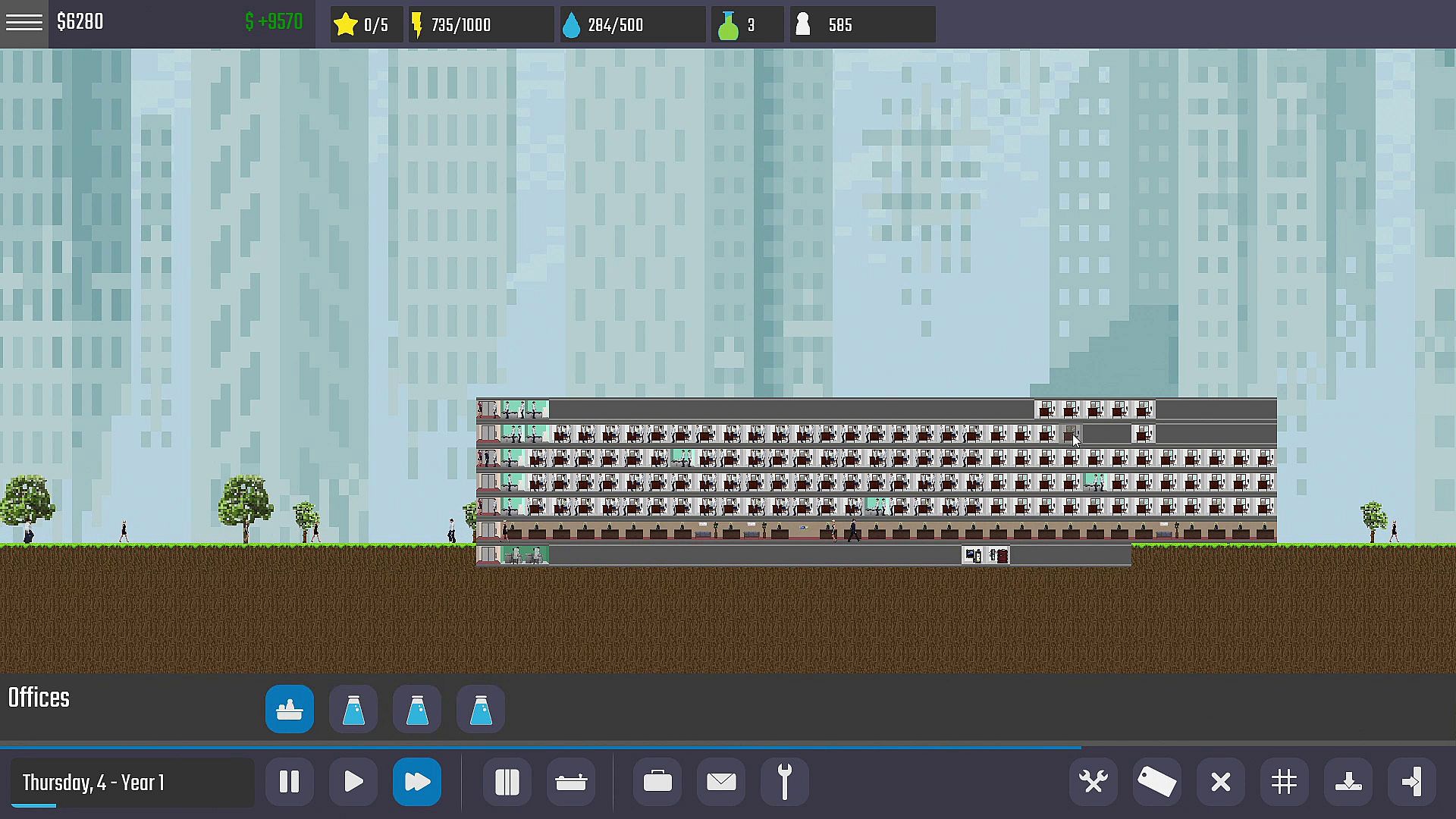
Task: Pause the game simulation
Action: 289,782
